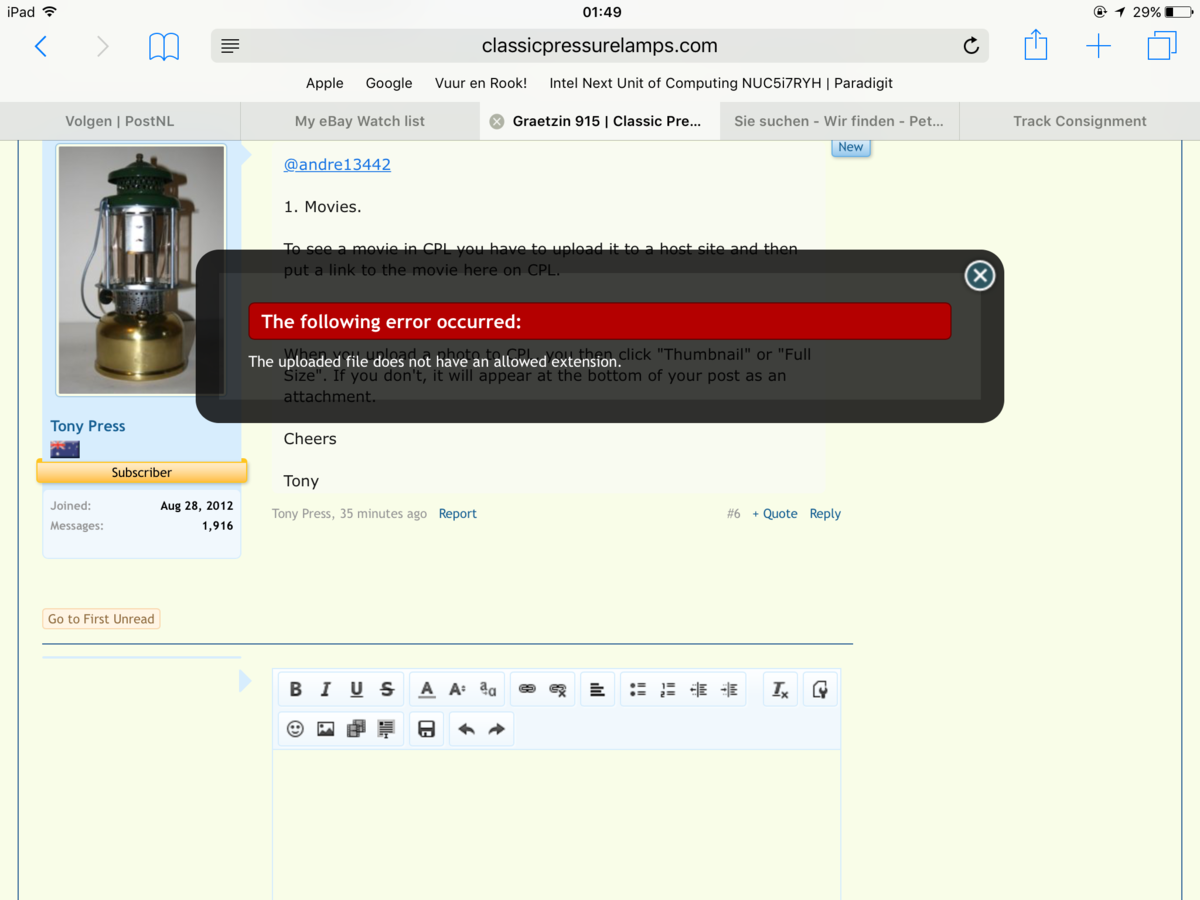Switch to Sie suchen - Wir finden tab
Screen dimensions: 1200x900
839,121
